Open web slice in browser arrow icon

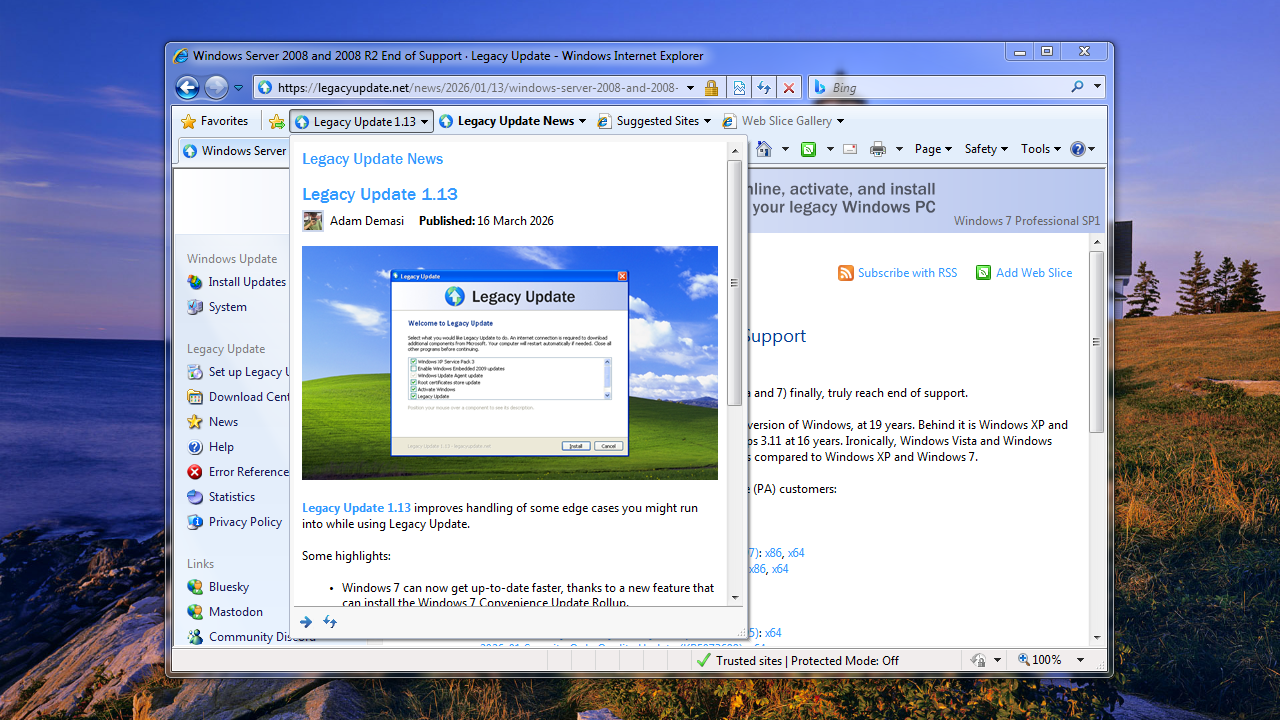(306, 622)
